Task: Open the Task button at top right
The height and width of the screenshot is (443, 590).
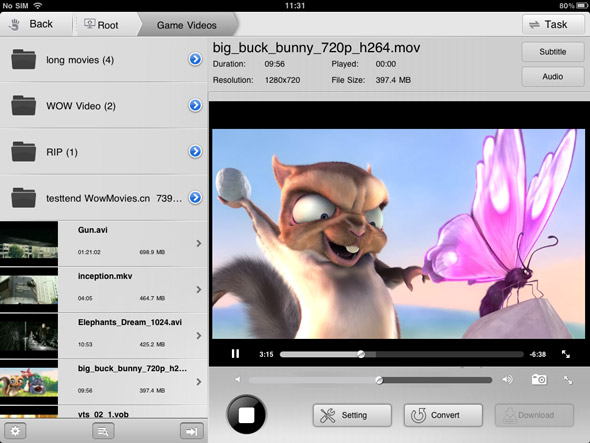Action: click(553, 24)
